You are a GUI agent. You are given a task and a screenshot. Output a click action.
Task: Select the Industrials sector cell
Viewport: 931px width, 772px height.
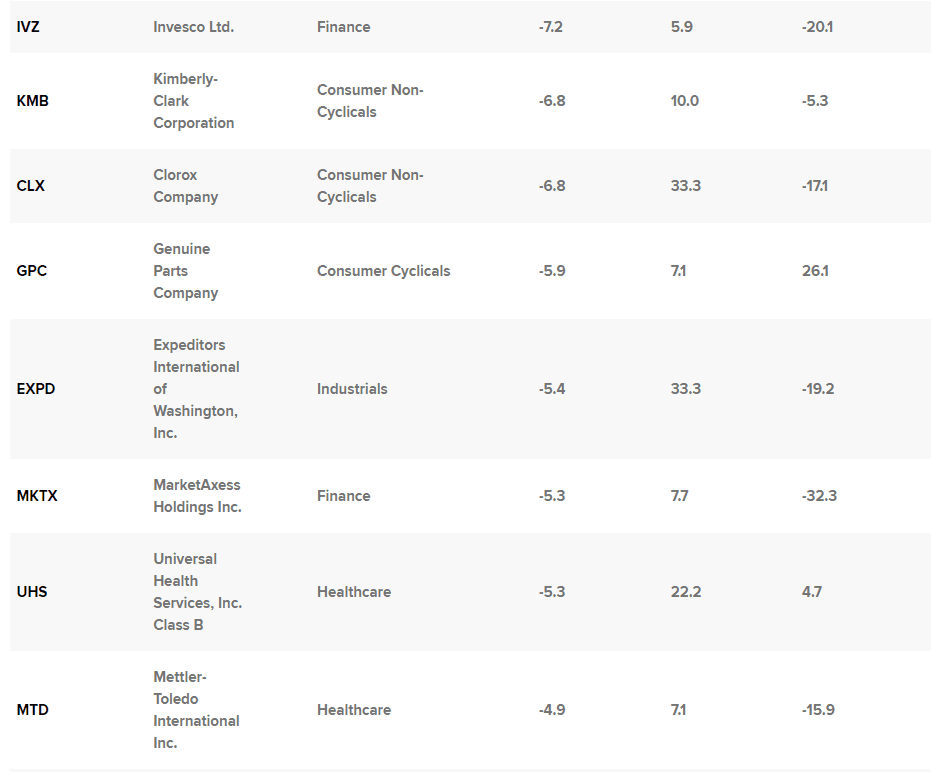352,389
